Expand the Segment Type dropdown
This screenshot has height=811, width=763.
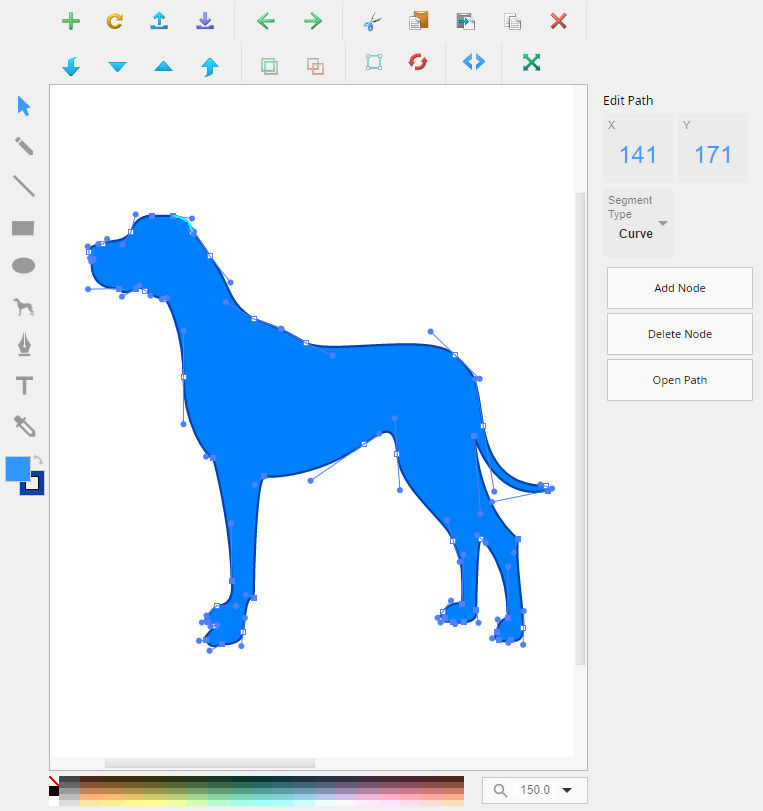(x=662, y=223)
